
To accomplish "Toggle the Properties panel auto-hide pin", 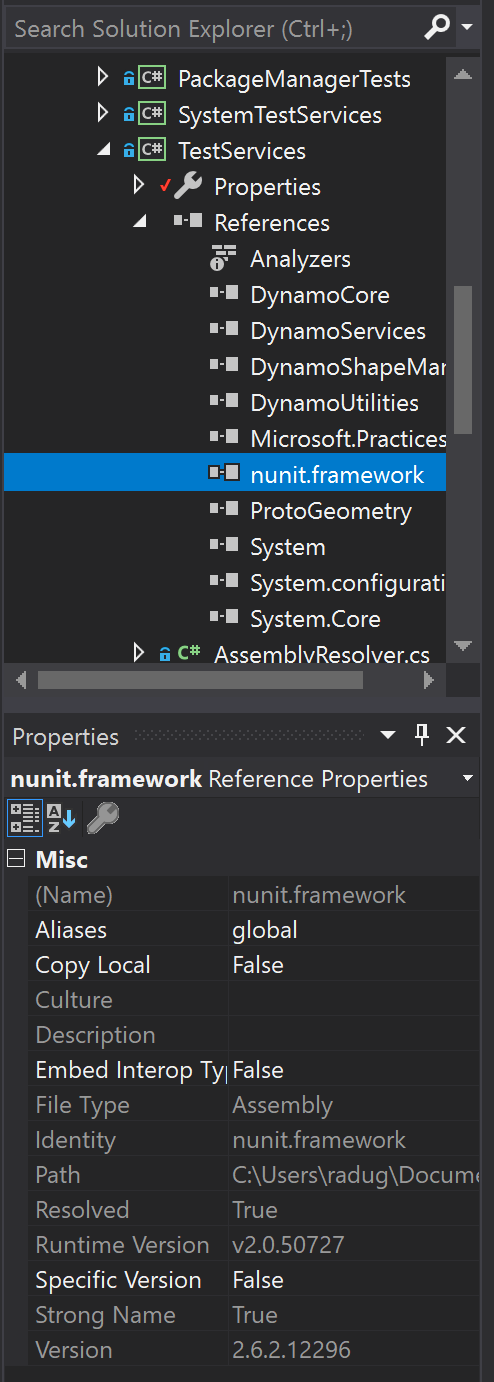I will 422,736.
